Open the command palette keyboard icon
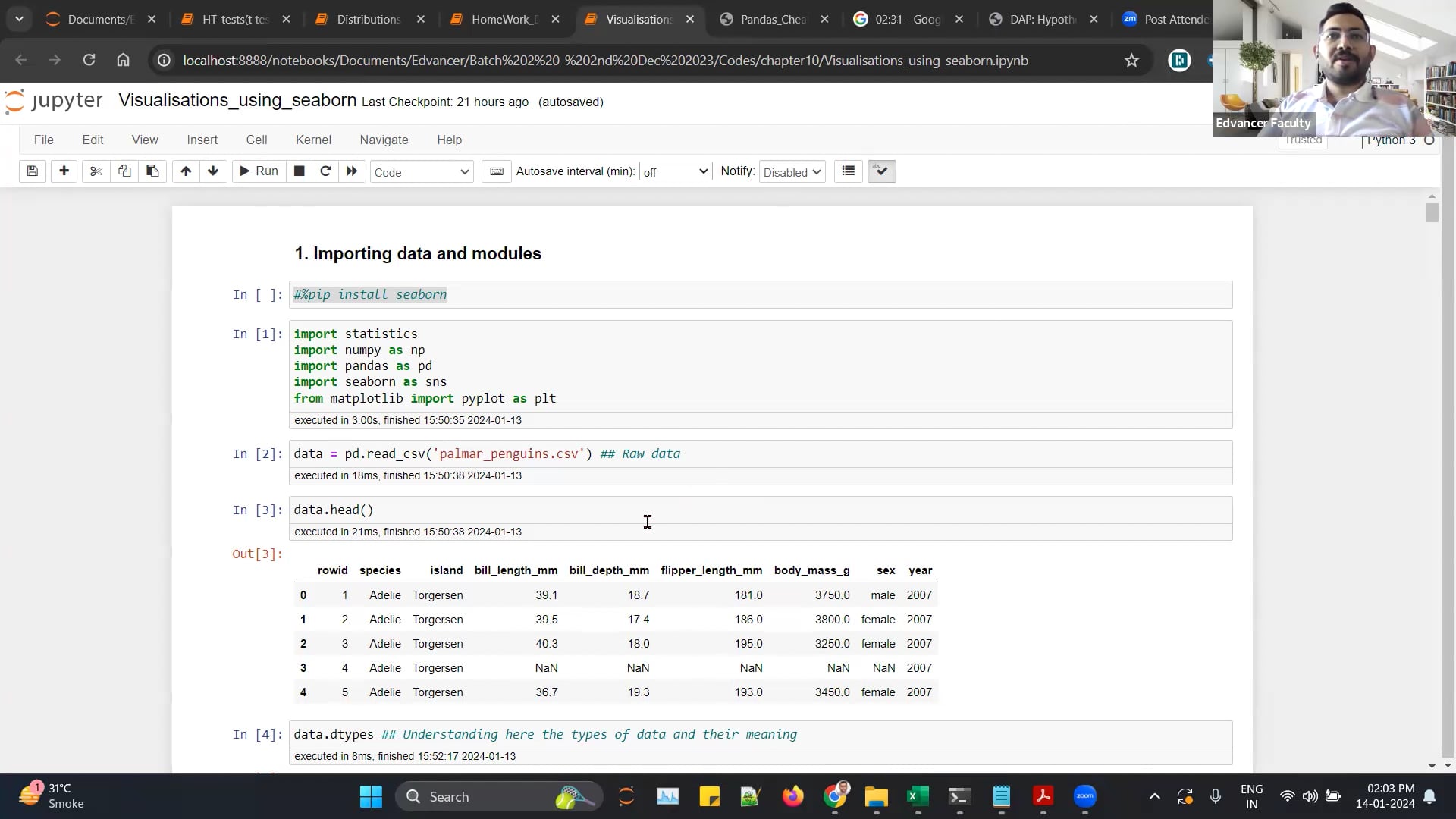This screenshot has width=1456, height=819. coord(497,171)
